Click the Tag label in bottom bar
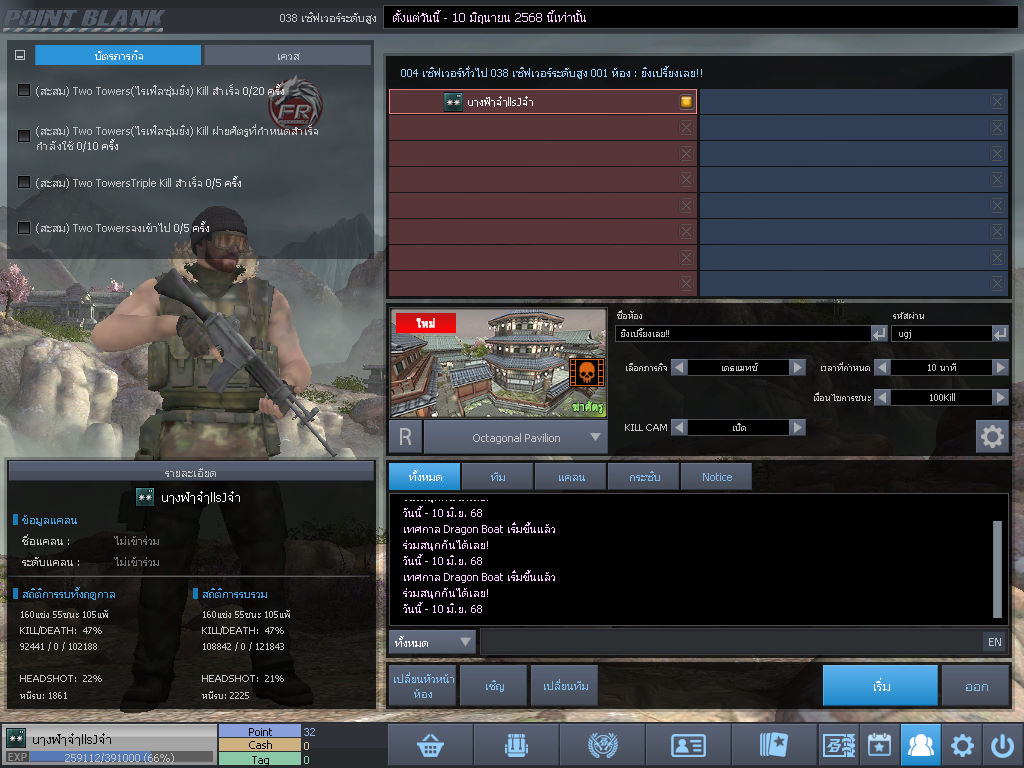Viewport: 1024px width, 768px height. pyautogui.click(x=260, y=760)
